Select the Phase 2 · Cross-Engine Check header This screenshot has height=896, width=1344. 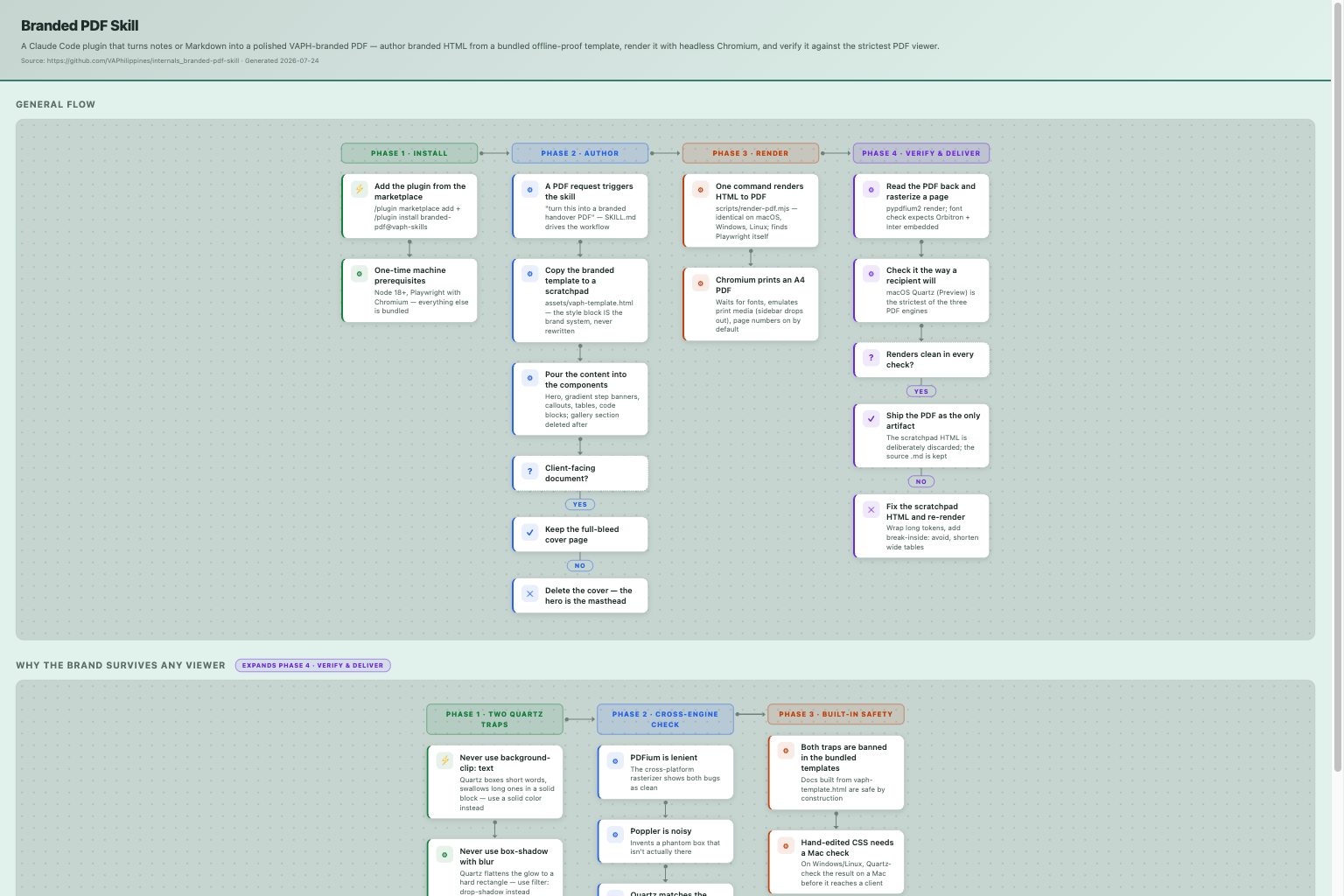click(665, 719)
